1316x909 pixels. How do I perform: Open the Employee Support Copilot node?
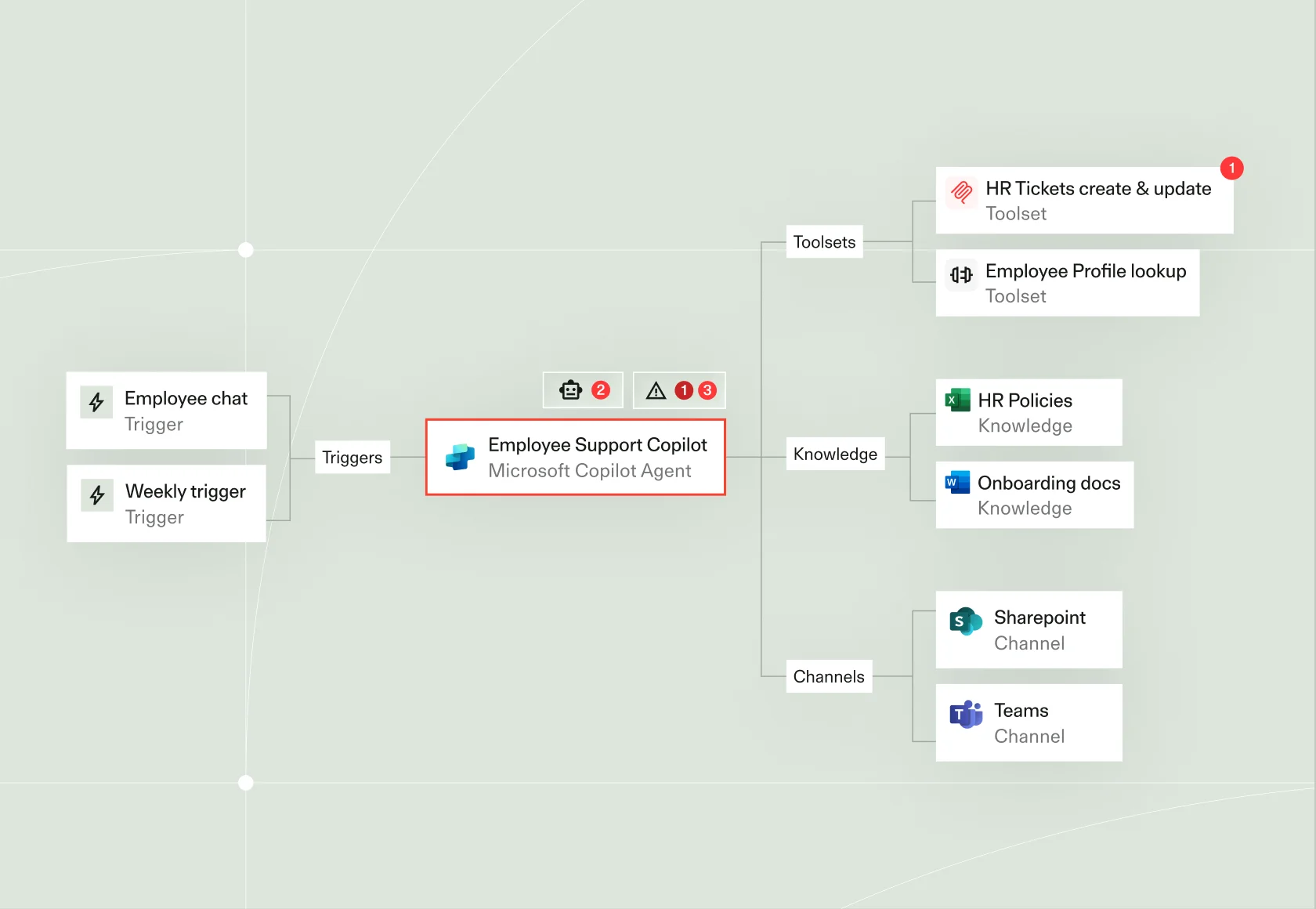(576, 458)
